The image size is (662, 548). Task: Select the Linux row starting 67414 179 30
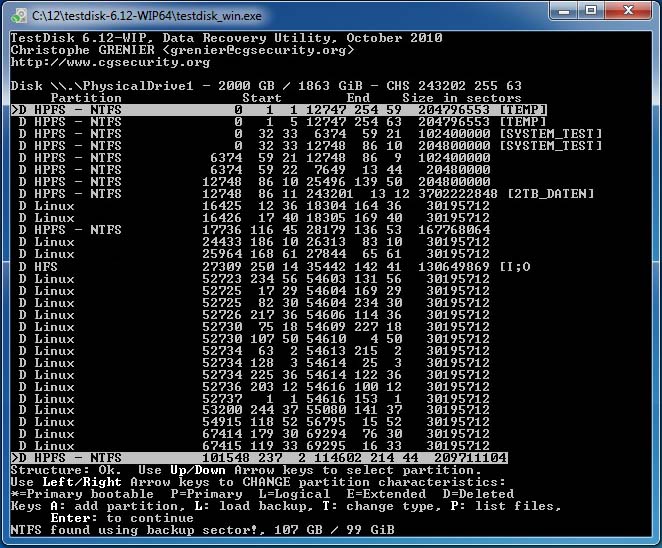pos(254,434)
